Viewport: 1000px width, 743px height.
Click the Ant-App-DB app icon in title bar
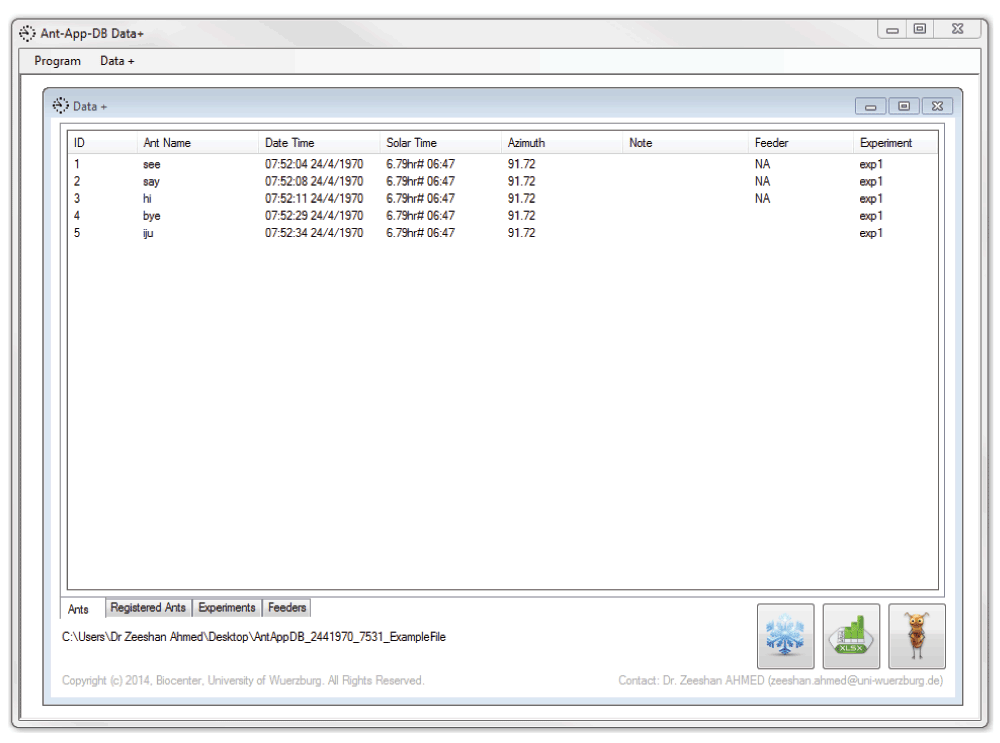pyautogui.click(x=27, y=33)
